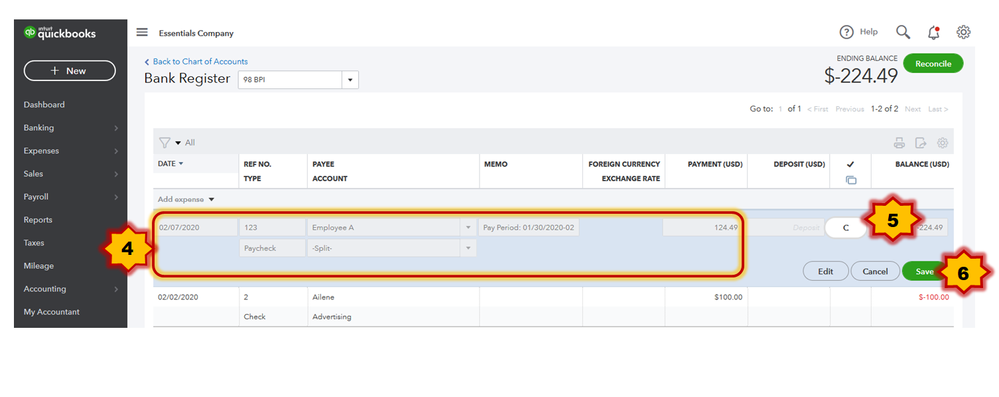Click the Next page link
Viewport: 999px width, 397px height.
coord(912,109)
